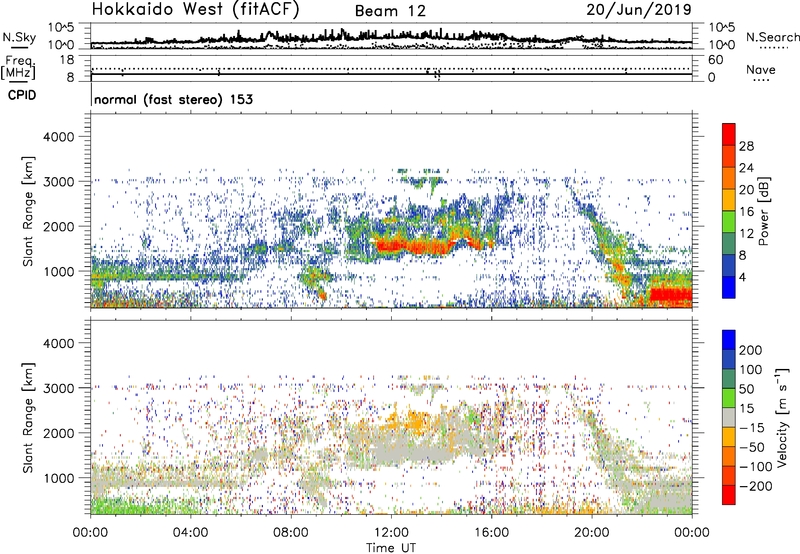Screen dimensions: 800x554
Task: Click the 'N.Search' legend label
Action: (772, 37)
